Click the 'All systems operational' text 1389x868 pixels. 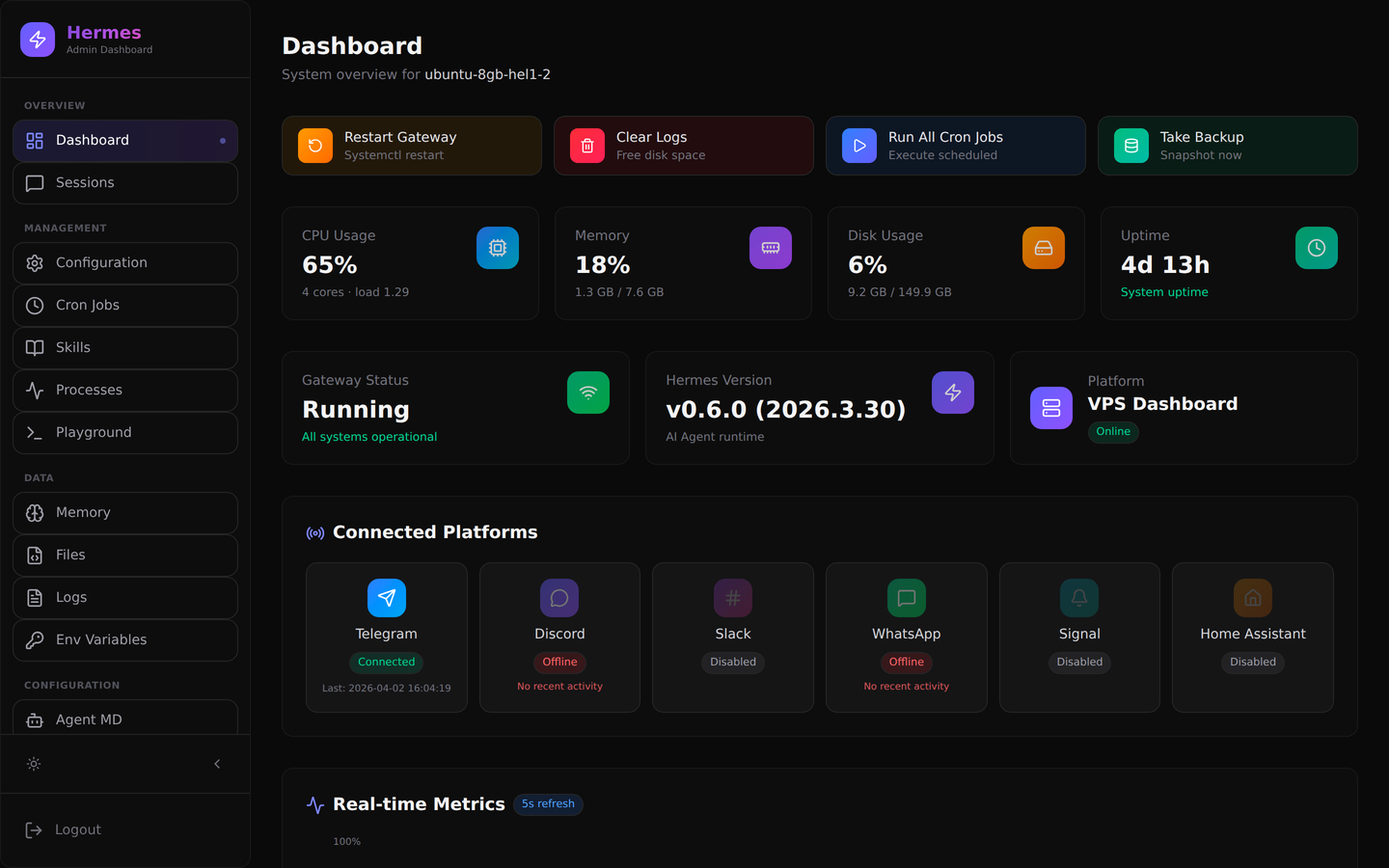click(369, 437)
